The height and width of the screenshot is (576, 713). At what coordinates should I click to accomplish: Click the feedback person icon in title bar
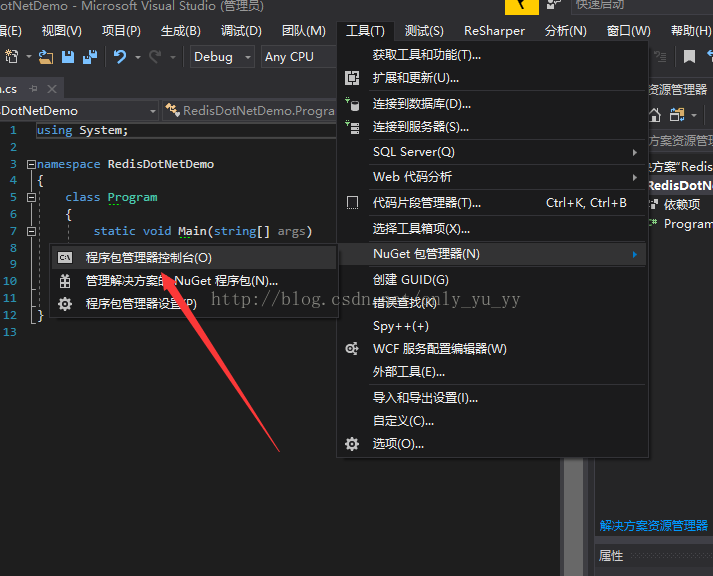coord(555,7)
